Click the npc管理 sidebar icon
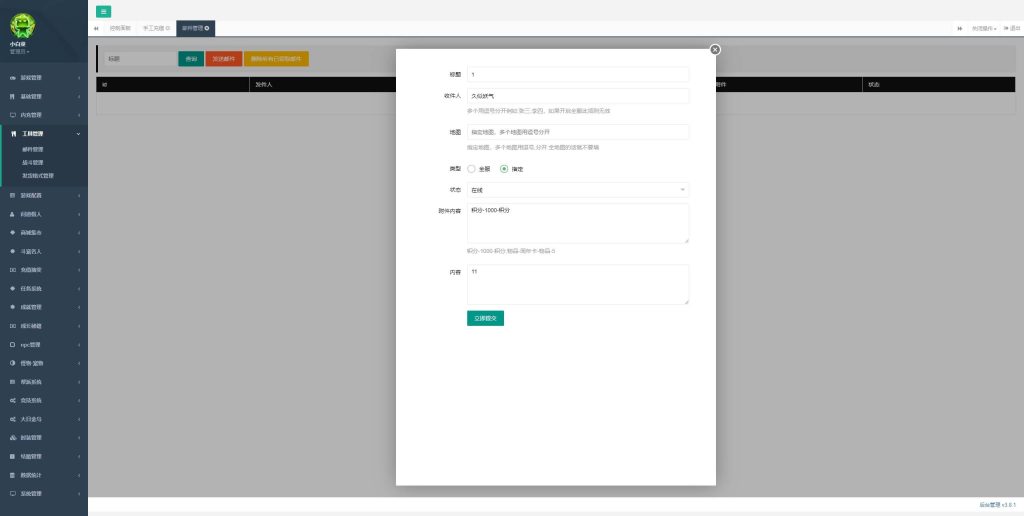The width and height of the screenshot is (1024, 516). coord(12,344)
